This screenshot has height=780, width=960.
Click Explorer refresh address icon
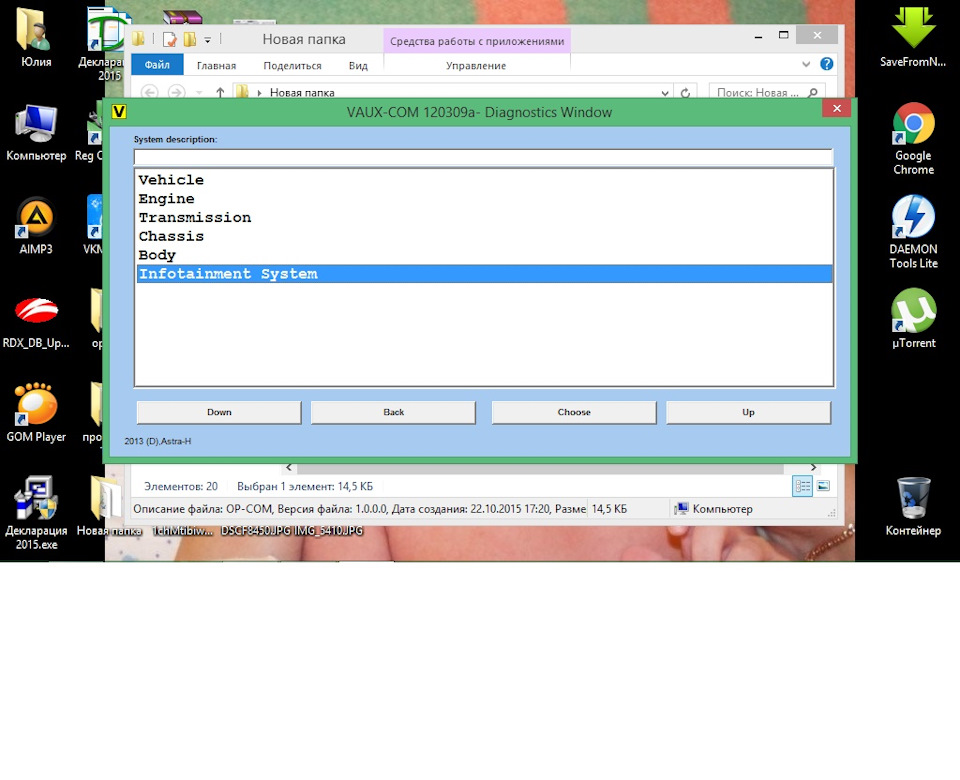click(x=686, y=92)
